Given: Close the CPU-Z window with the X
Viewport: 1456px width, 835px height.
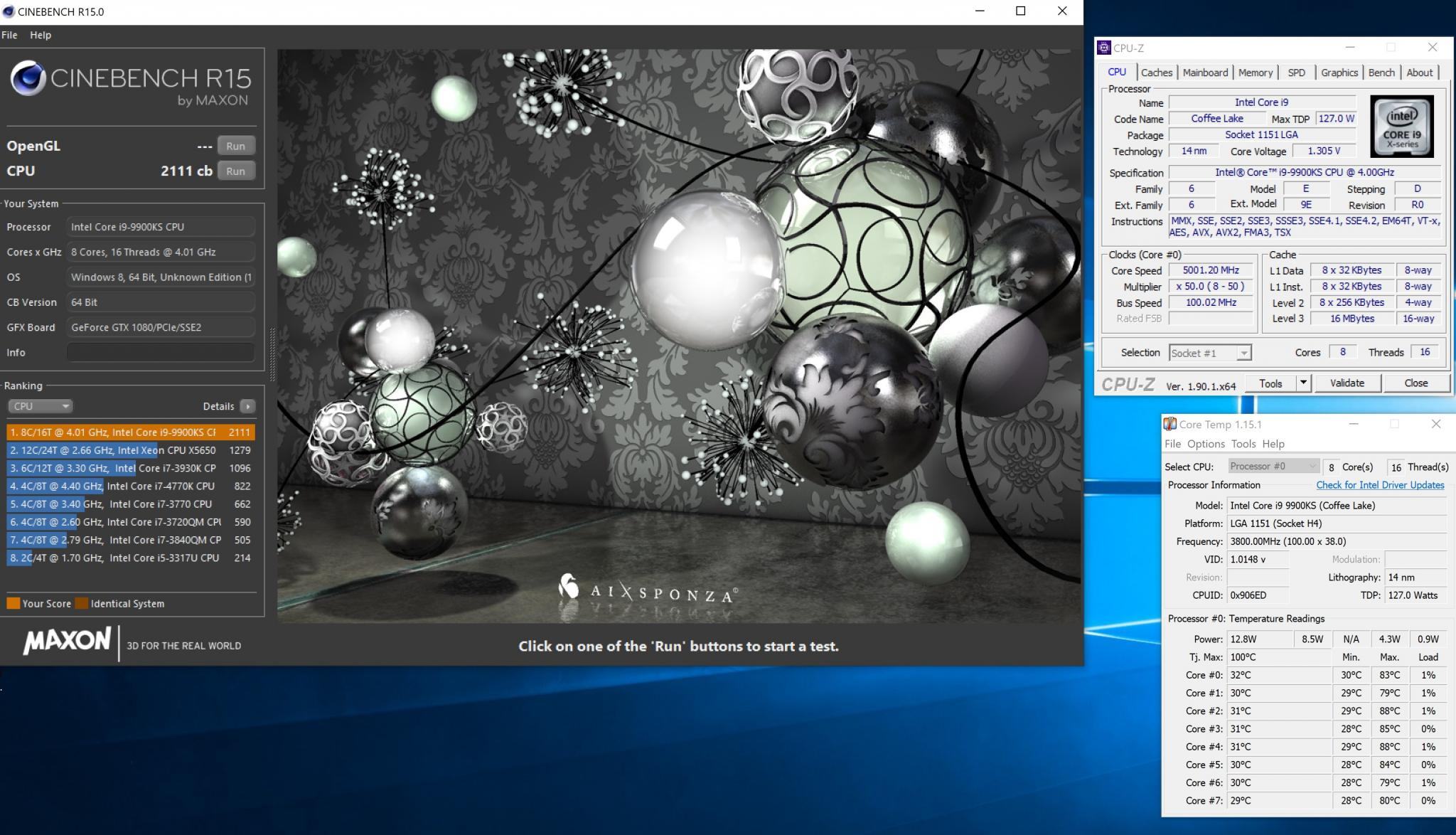Looking at the screenshot, I should pos(1433,47).
